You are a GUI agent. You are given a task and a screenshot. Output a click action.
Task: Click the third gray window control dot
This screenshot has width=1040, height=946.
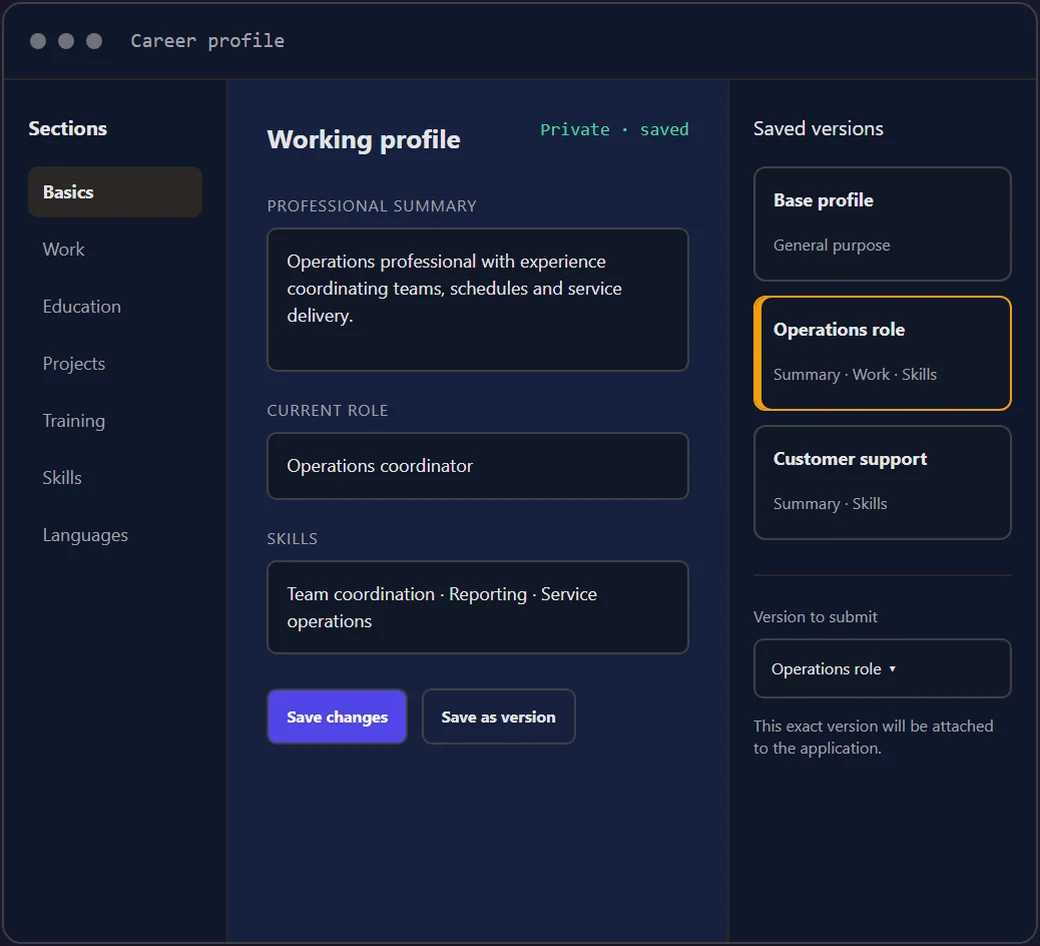94,41
